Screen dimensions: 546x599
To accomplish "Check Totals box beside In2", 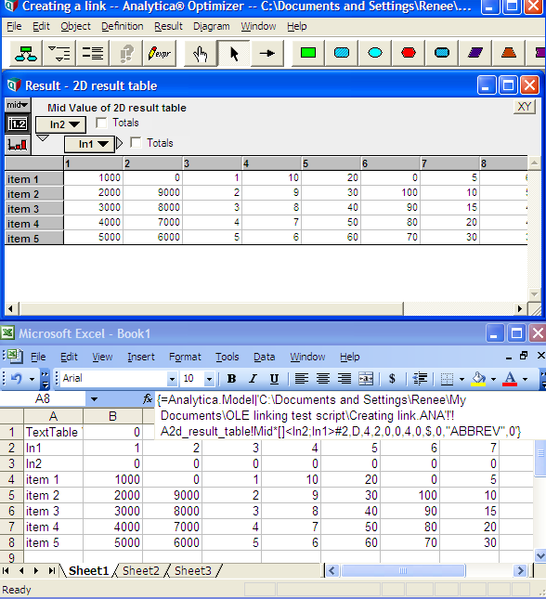I will pyautogui.click(x=101, y=123).
